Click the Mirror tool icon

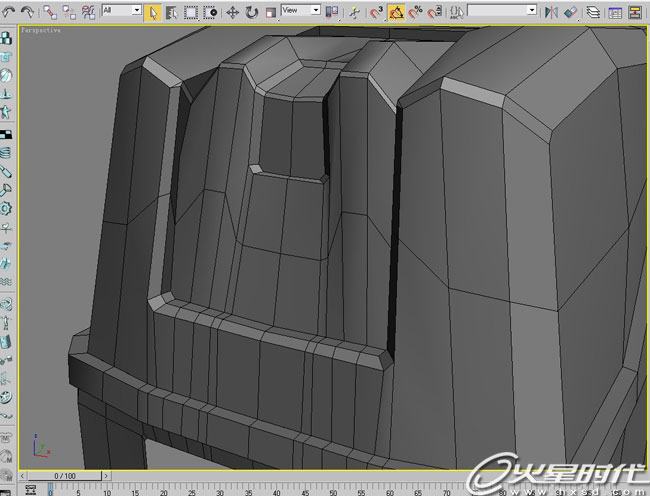[x=551, y=13]
